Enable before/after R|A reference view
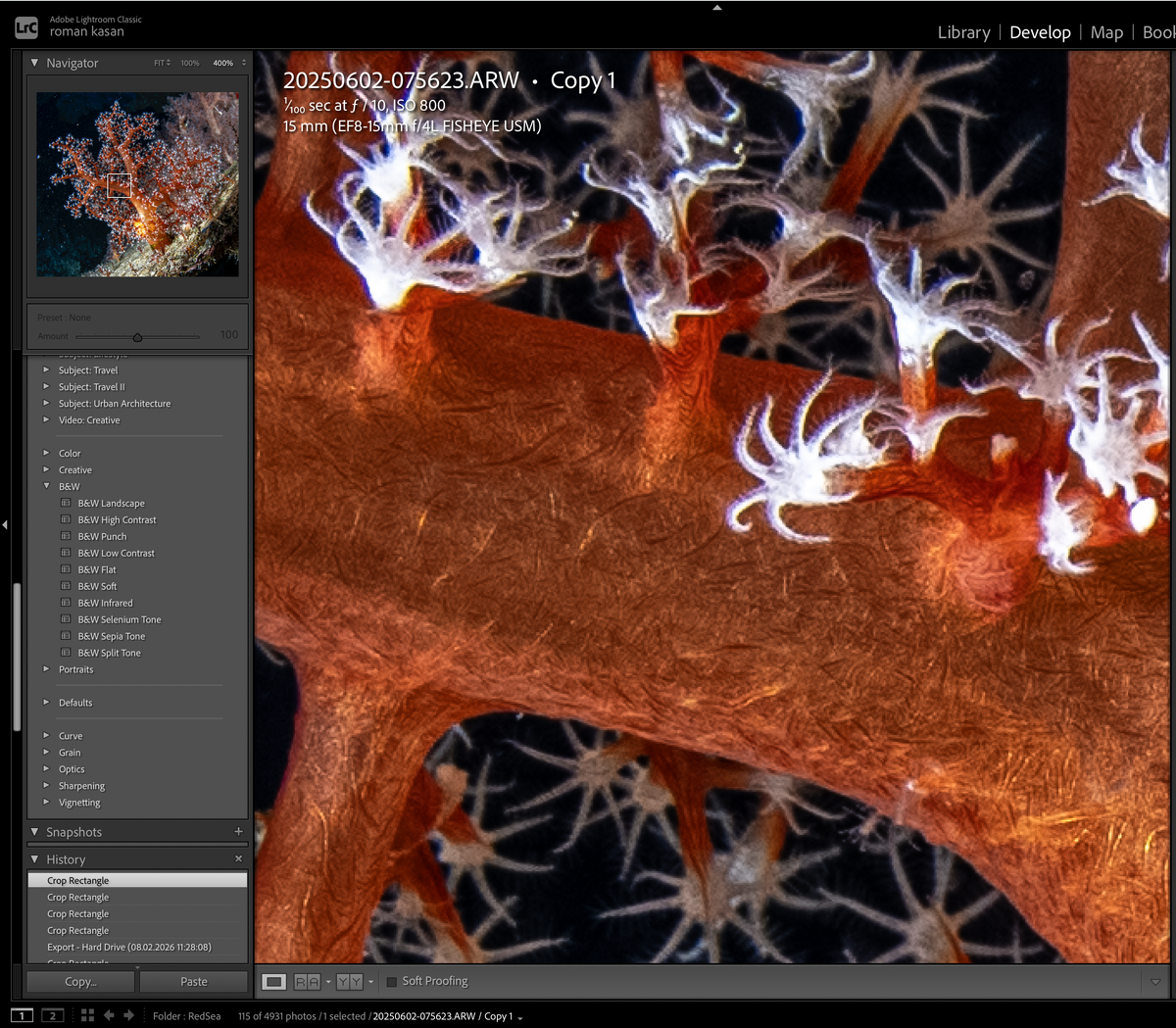Image resolution: width=1176 pixels, height=1028 pixels. [307, 981]
